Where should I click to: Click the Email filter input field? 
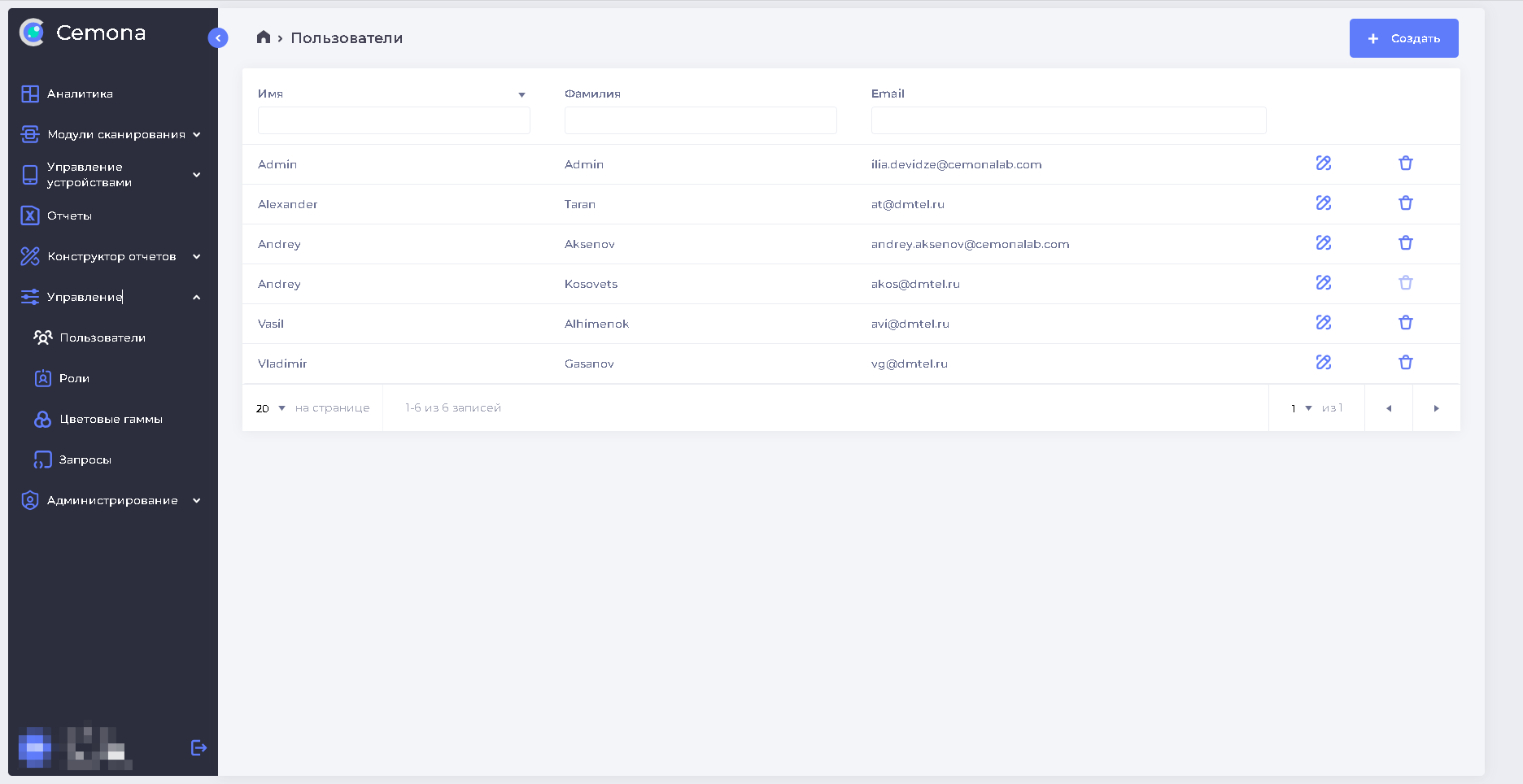pyautogui.click(x=1067, y=120)
